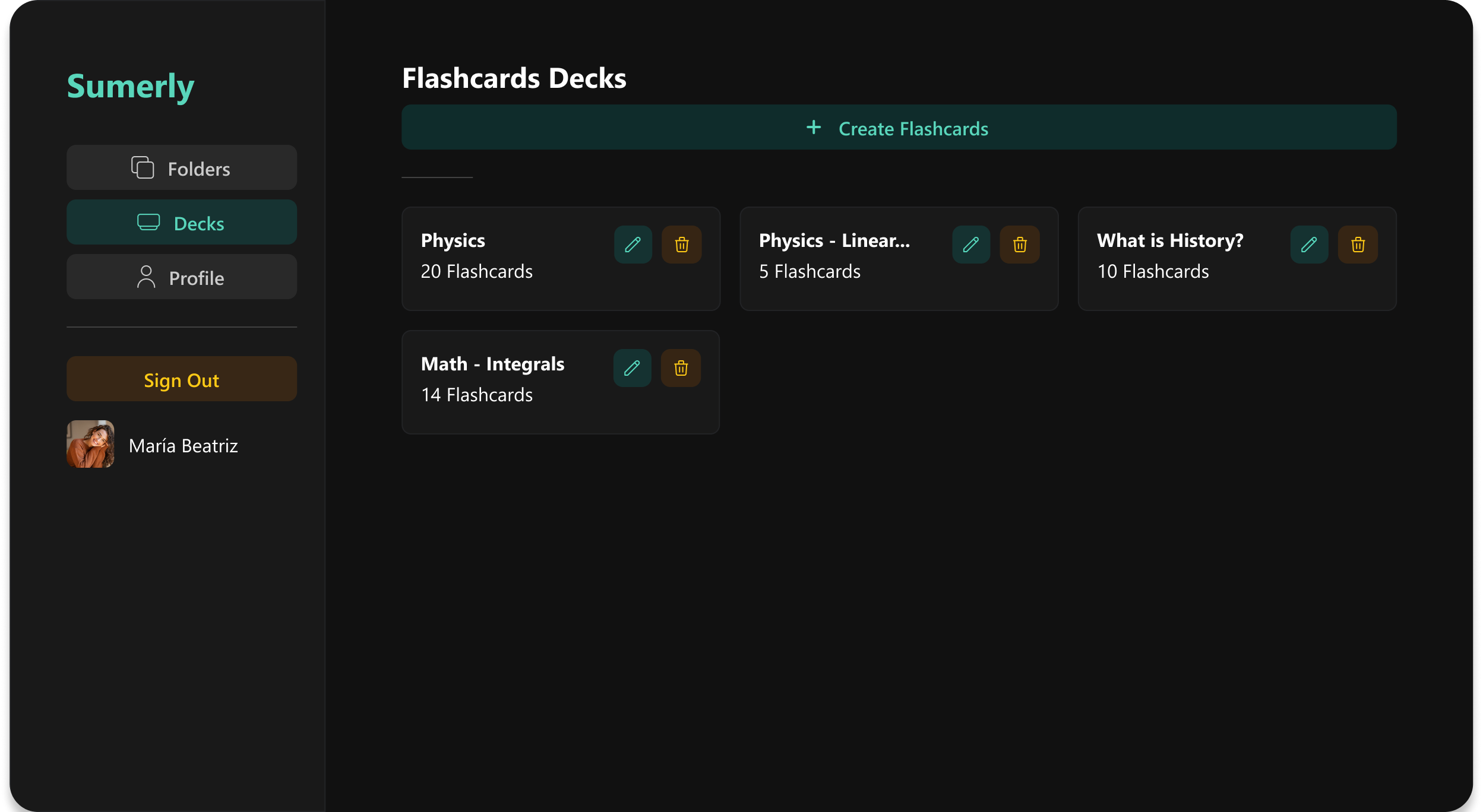Navigate to Folders section
Viewport: 1483px width, 812px height.
(x=182, y=168)
